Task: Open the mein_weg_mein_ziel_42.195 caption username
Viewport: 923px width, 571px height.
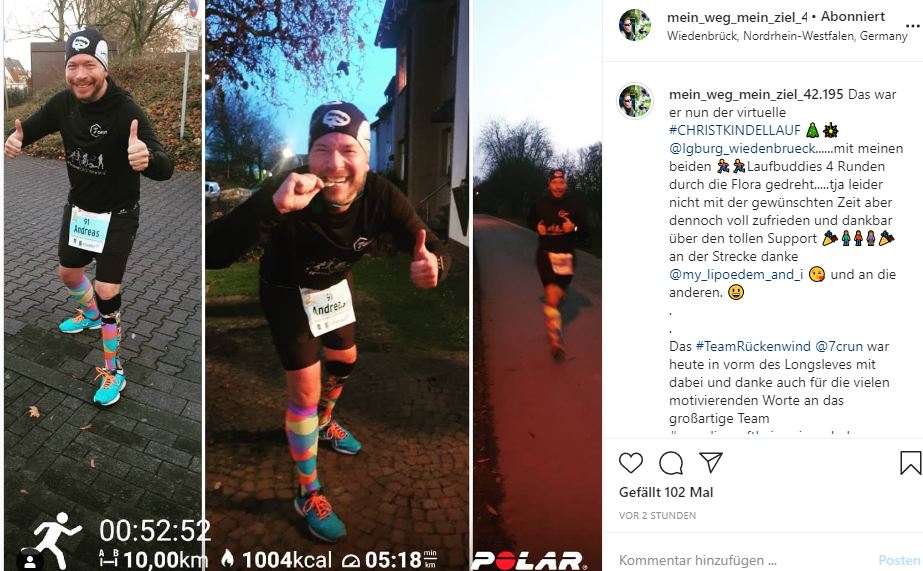Action: click(x=756, y=94)
